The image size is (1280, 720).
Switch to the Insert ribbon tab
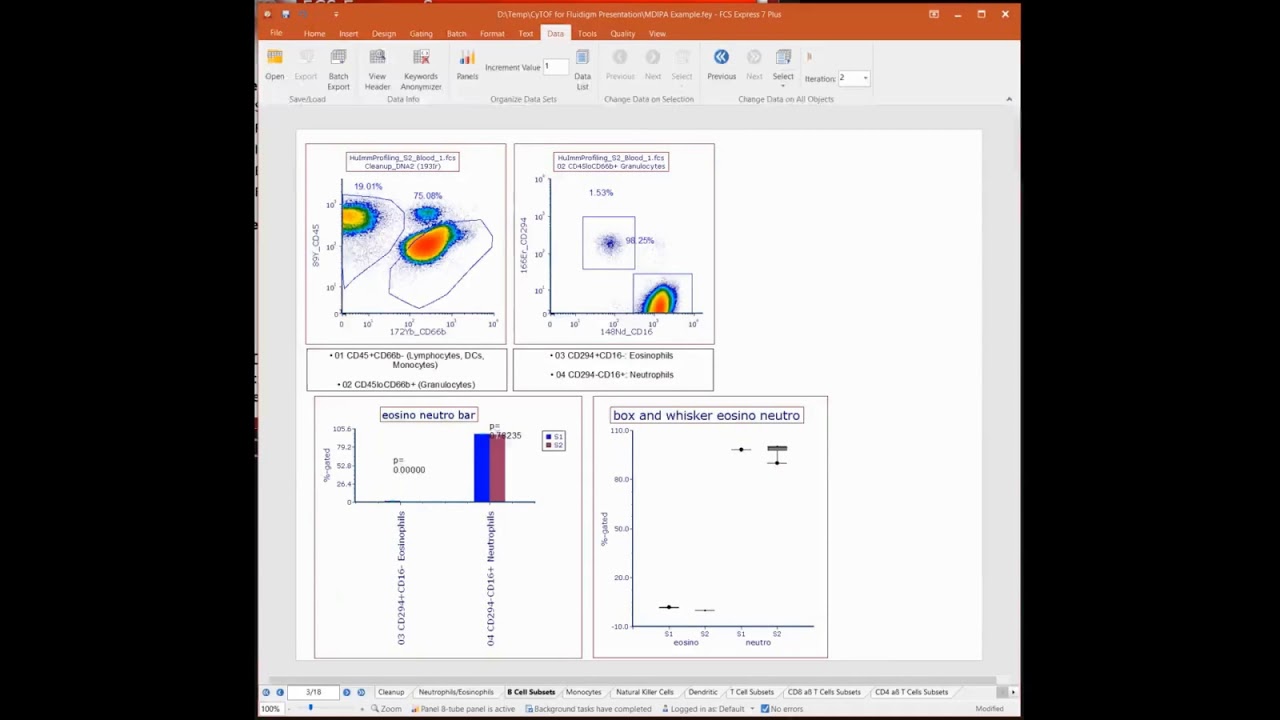[x=348, y=34]
